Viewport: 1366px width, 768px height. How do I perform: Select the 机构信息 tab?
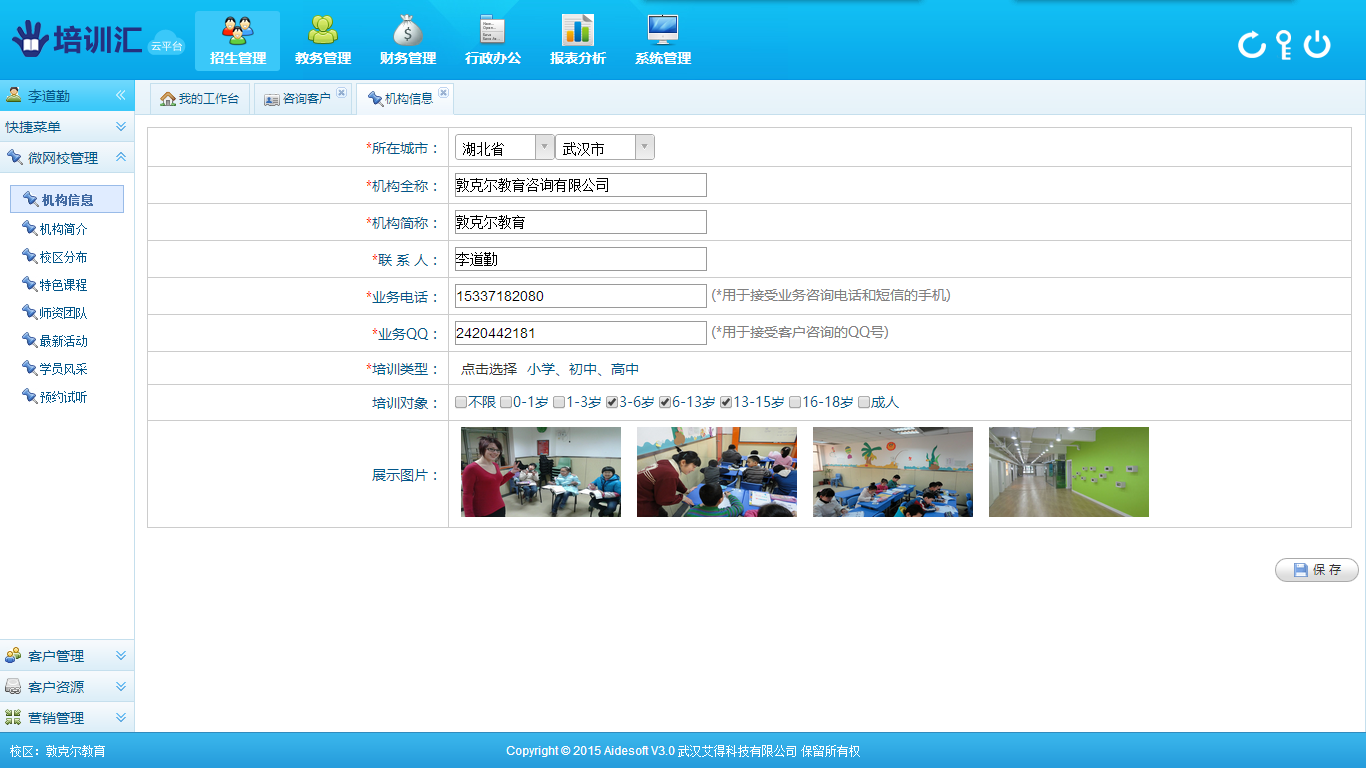point(405,99)
